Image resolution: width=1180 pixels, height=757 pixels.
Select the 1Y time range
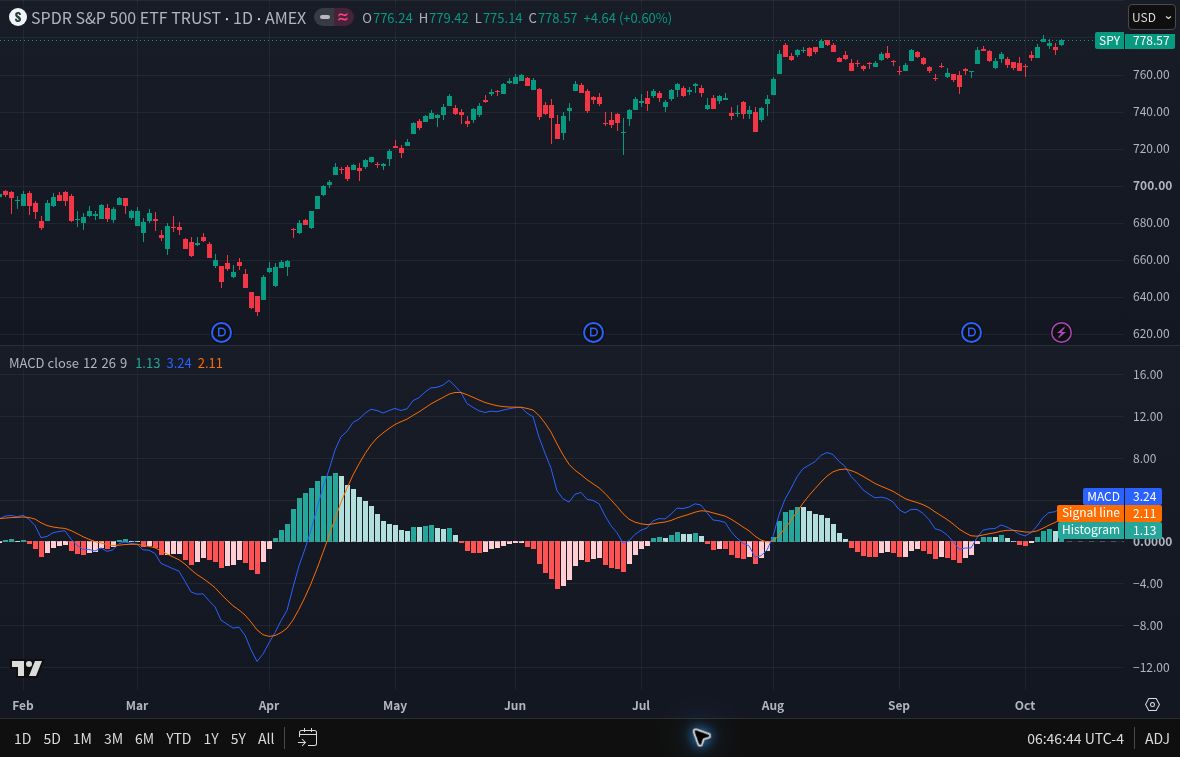[x=211, y=738]
